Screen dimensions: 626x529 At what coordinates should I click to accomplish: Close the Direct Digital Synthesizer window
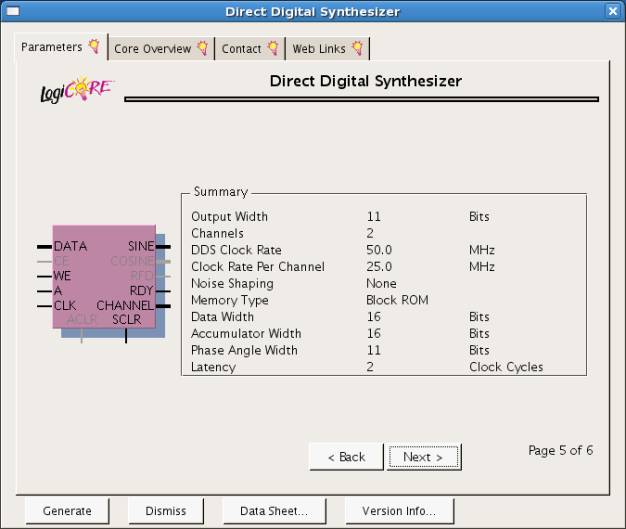coord(613,11)
